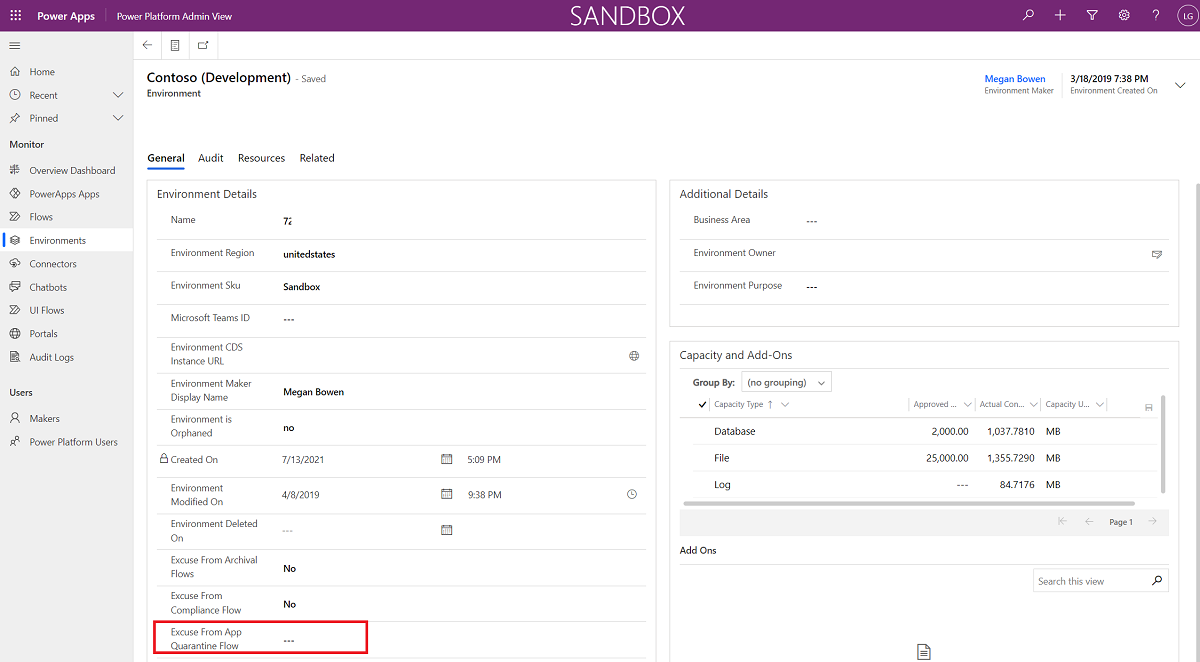Expand the record header chevron
Image resolution: width=1200 pixels, height=662 pixels.
coord(1179,85)
